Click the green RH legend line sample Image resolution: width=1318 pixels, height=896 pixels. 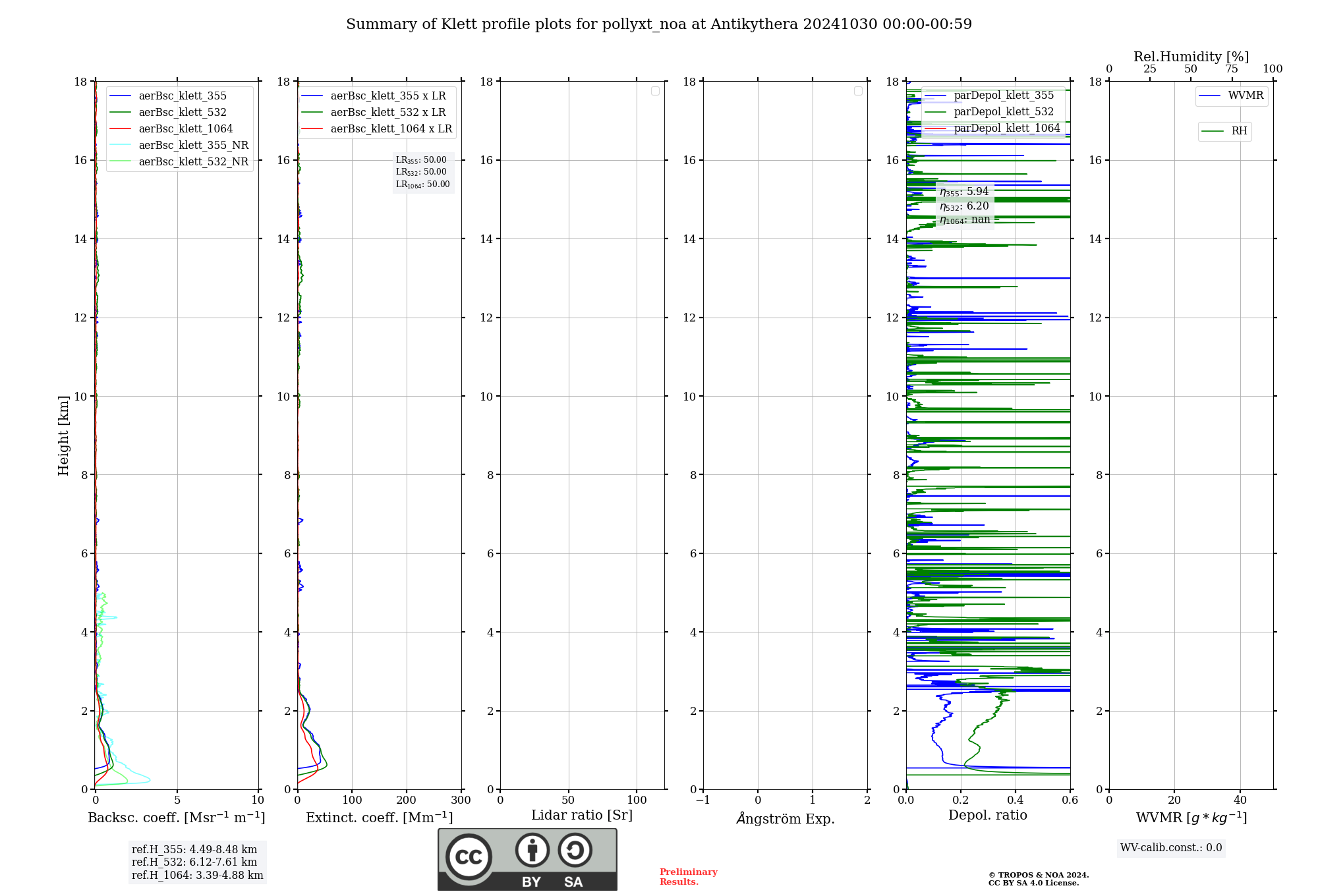[1213, 131]
